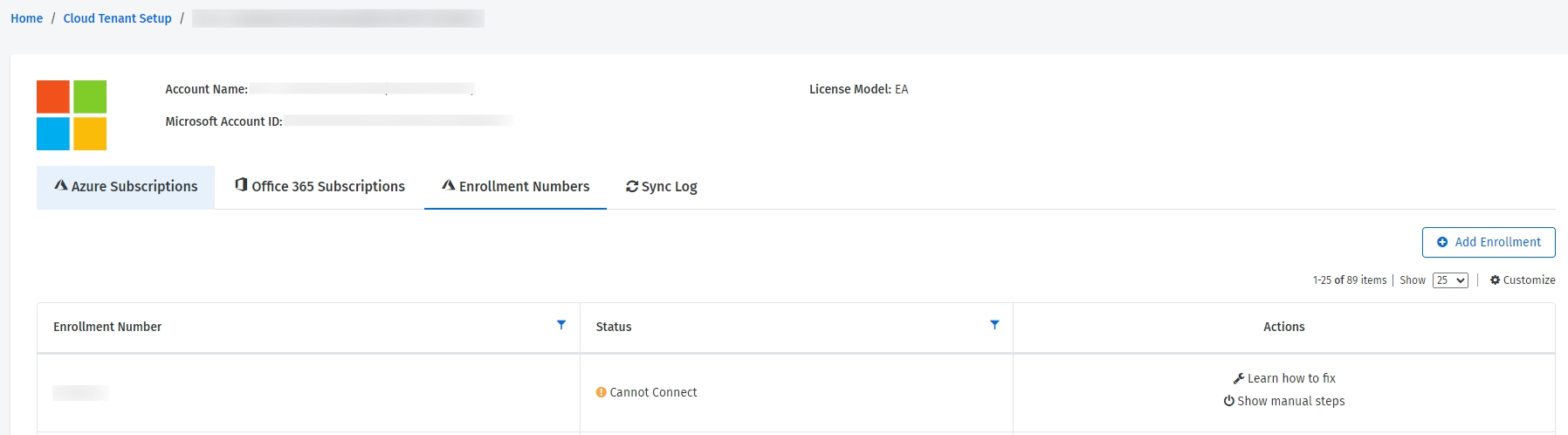Open the Customize gear settings
1568x435 pixels.
pos(1522,280)
